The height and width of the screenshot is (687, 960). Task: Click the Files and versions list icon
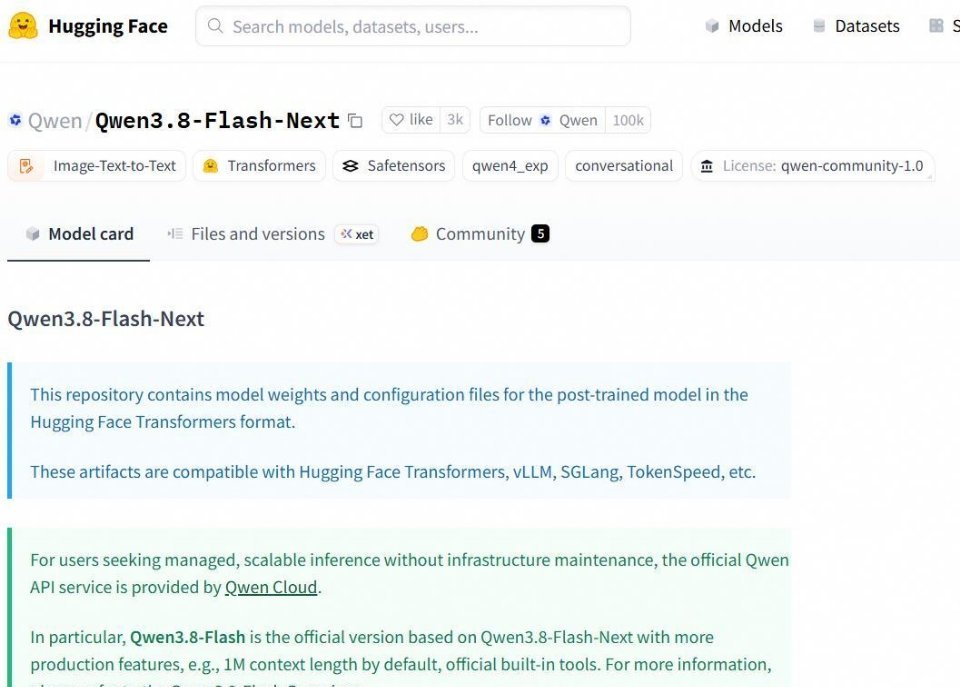click(175, 234)
